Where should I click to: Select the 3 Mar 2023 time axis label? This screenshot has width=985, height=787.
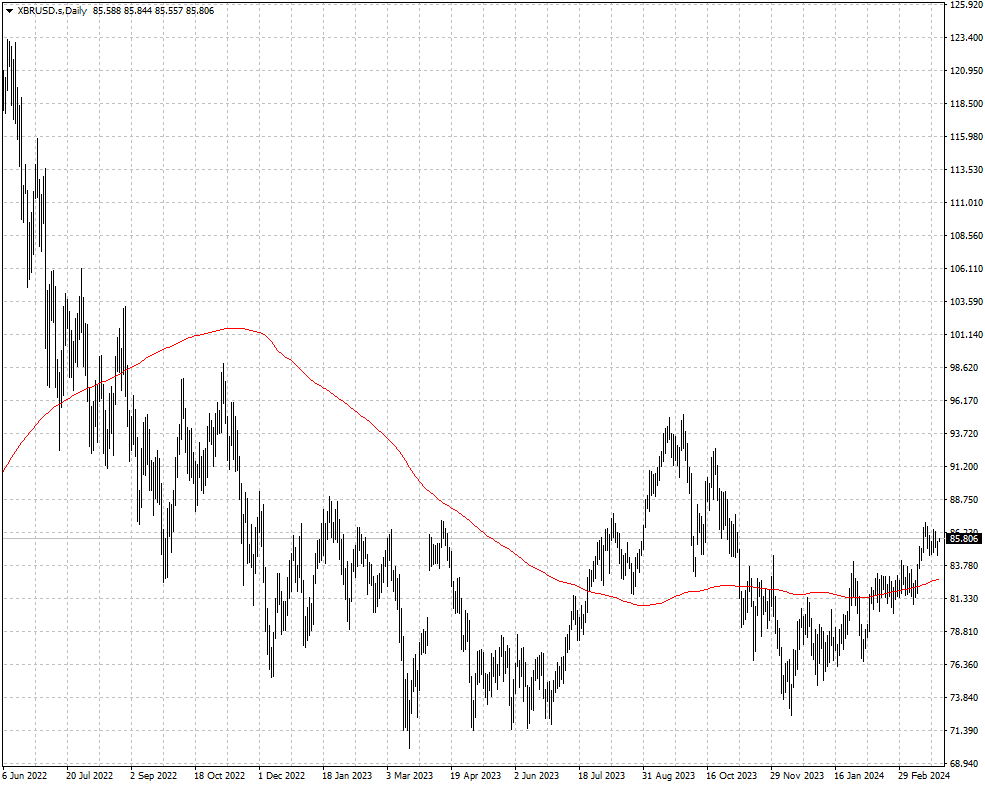tap(410, 776)
